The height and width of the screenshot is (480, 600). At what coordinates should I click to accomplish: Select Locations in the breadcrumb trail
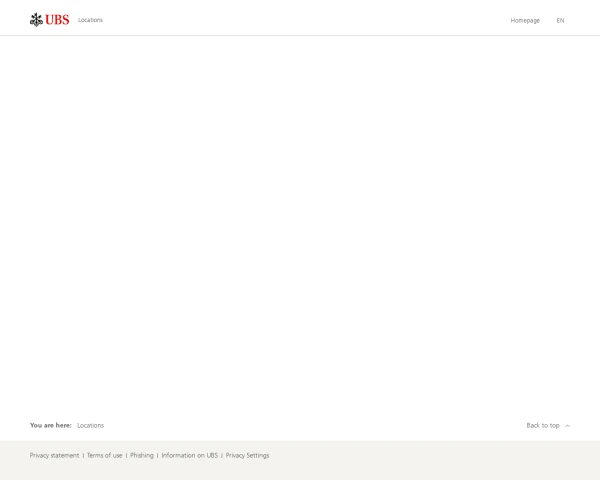pos(90,425)
